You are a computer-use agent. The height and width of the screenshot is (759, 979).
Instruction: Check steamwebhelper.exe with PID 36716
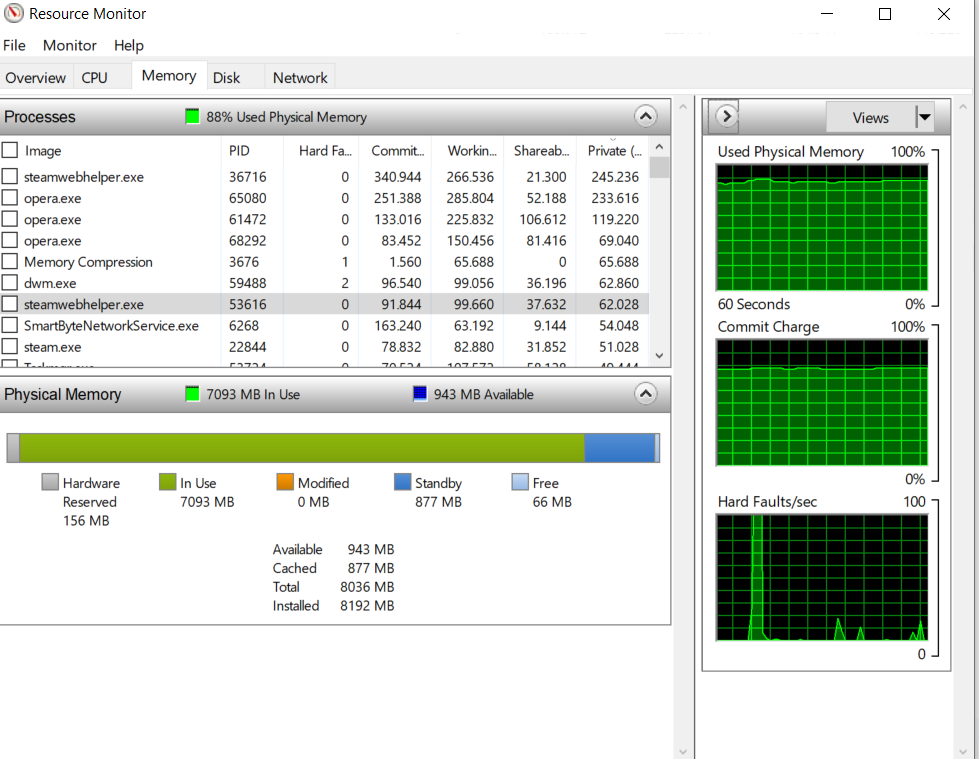(x=9, y=177)
